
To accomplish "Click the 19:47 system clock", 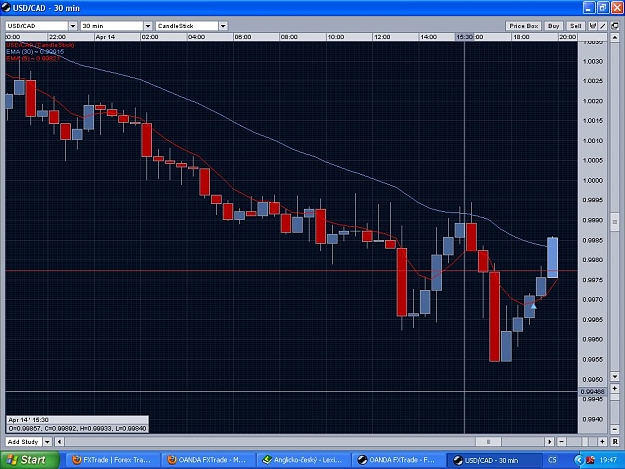I will [x=608, y=460].
